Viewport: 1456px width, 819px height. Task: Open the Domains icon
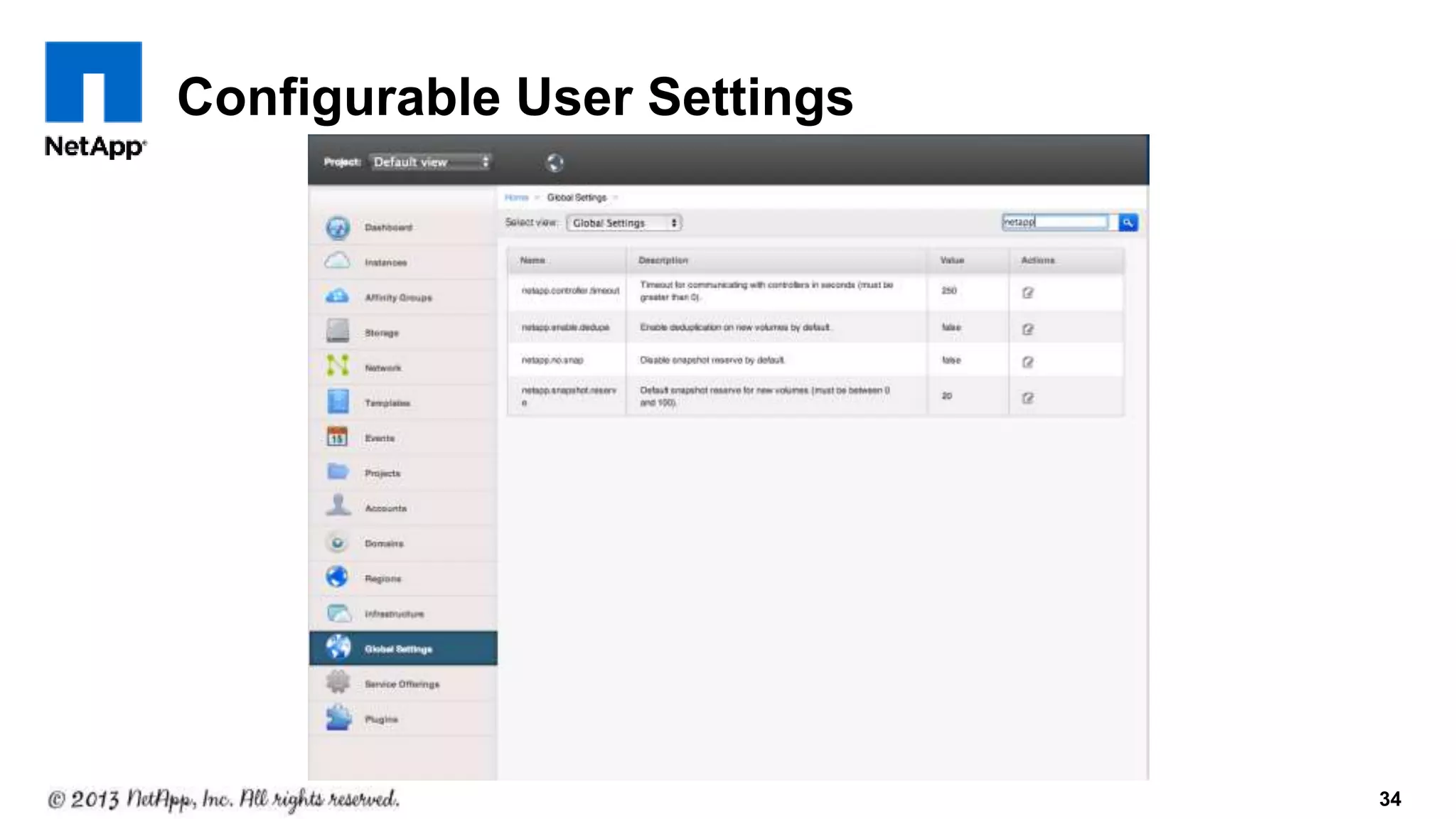pyautogui.click(x=338, y=542)
